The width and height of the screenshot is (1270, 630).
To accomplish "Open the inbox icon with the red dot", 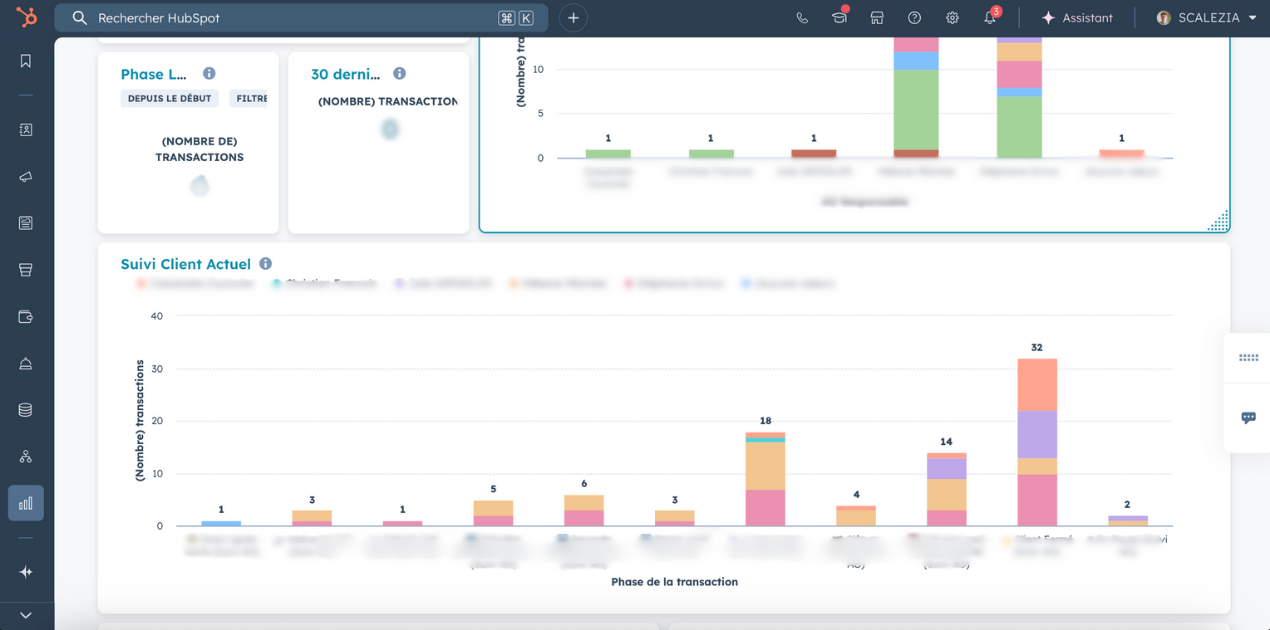I will (x=839, y=17).
